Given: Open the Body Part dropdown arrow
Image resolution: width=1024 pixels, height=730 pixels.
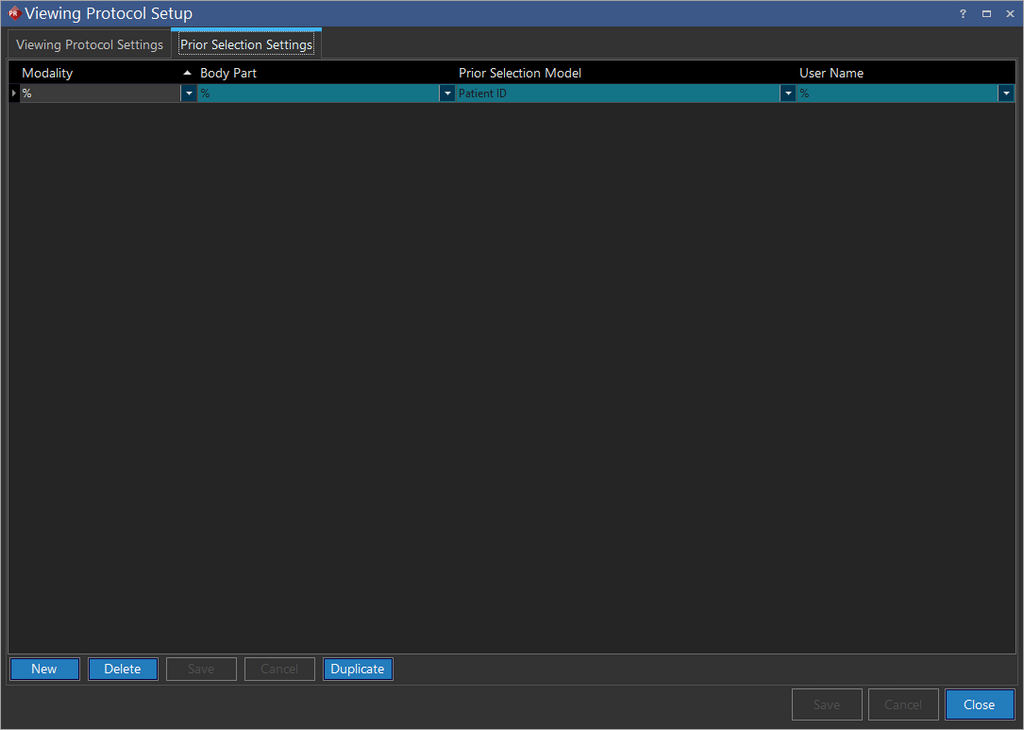Looking at the screenshot, I should (x=447, y=93).
